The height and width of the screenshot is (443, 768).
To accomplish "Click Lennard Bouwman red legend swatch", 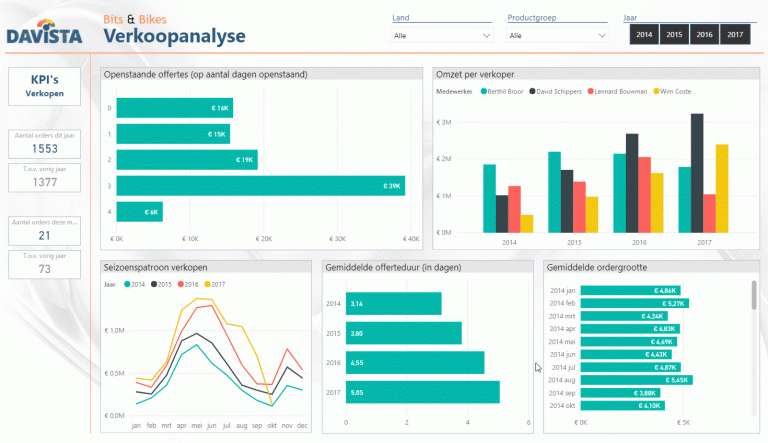I will [x=590, y=91].
